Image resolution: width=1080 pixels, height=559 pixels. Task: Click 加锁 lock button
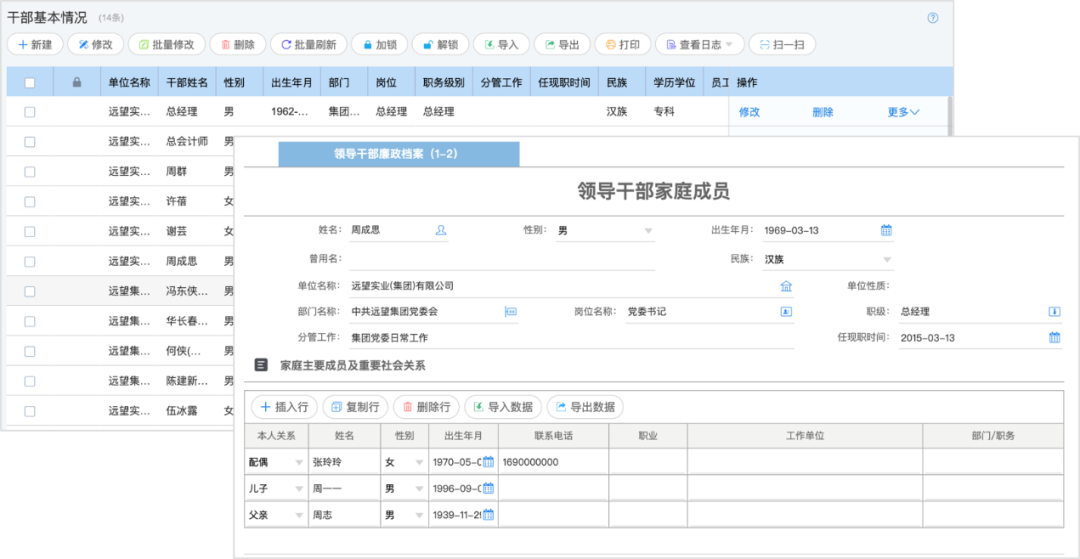pos(380,44)
